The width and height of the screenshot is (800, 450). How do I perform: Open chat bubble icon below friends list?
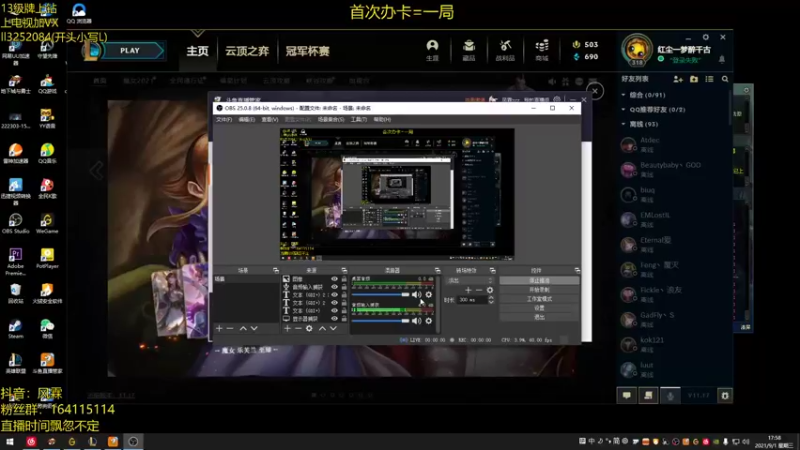[627, 395]
